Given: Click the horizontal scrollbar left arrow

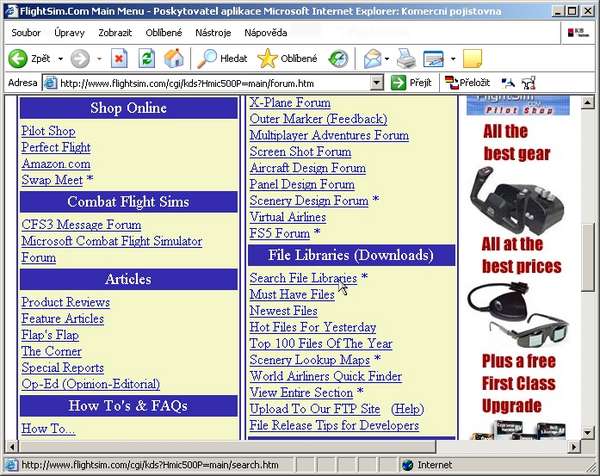Looking at the screenshot, I should click(11, 446).
